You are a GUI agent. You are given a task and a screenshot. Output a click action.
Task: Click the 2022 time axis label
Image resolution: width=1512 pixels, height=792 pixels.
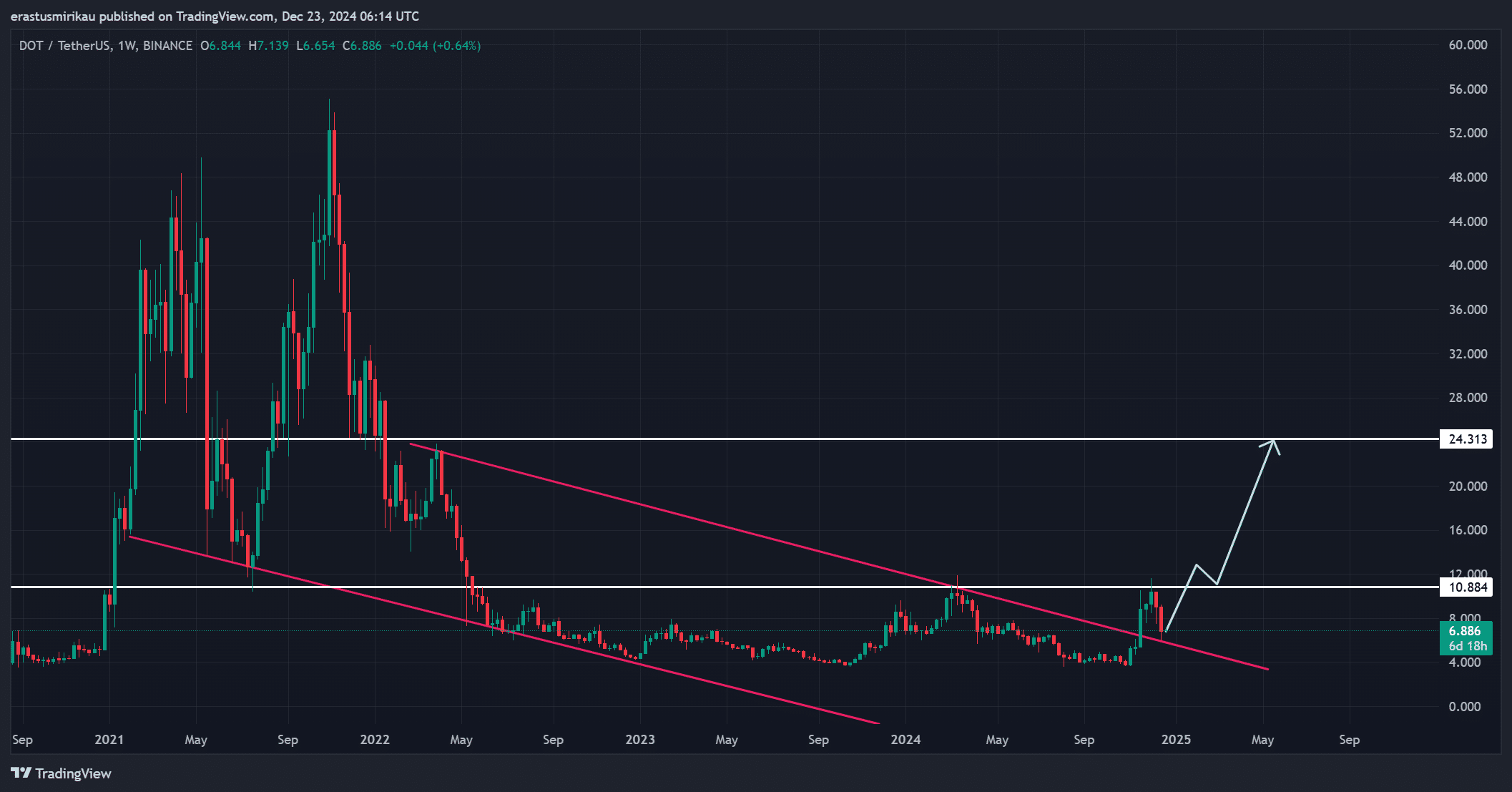(x=375, y=740)
